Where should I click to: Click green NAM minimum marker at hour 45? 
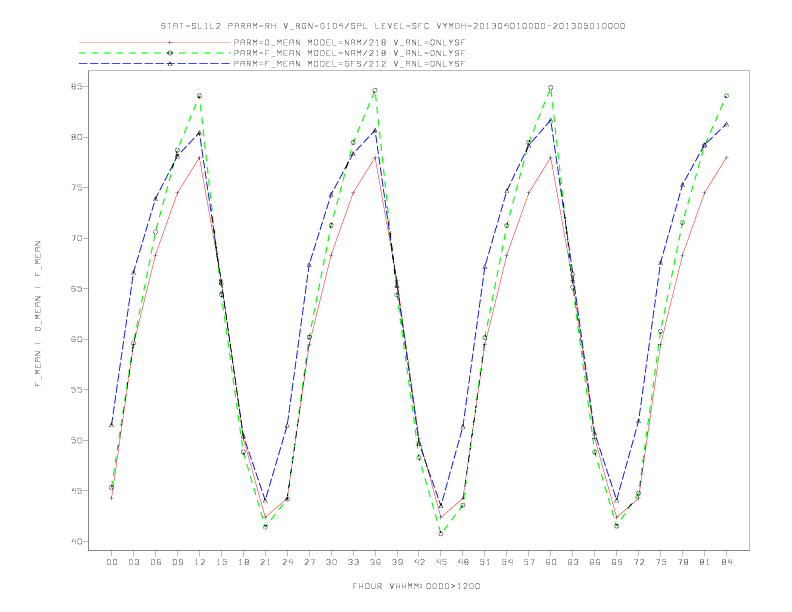[441, 533]
